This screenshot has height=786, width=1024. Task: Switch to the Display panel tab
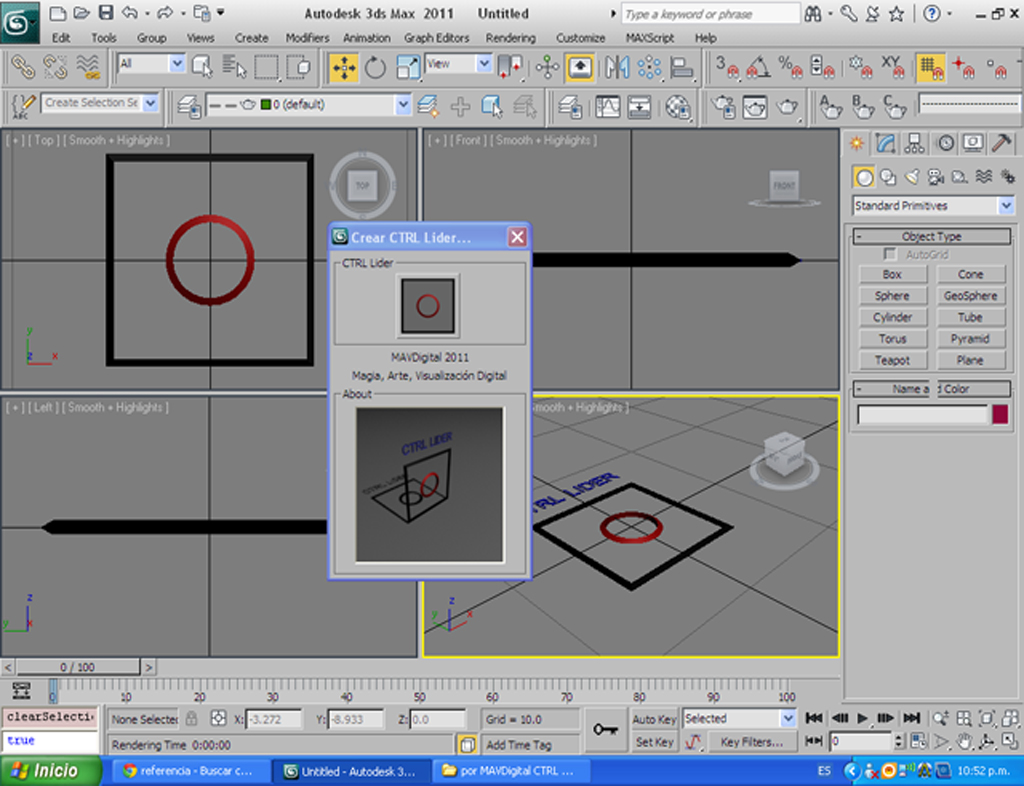973,143
